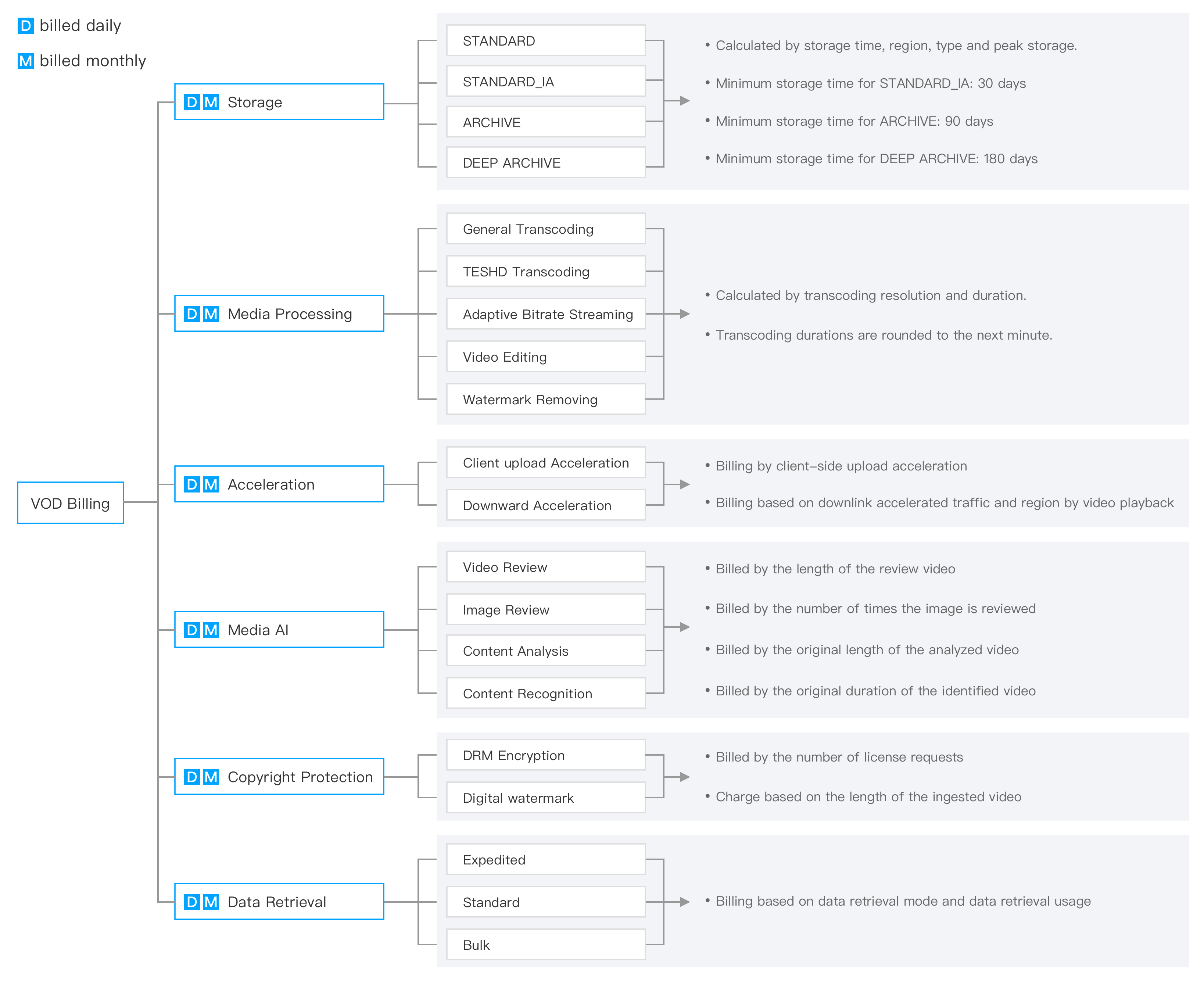This screenshot has height=985, width=1204.
Task: Click the Expedited retrieval box
Action: 545,860
